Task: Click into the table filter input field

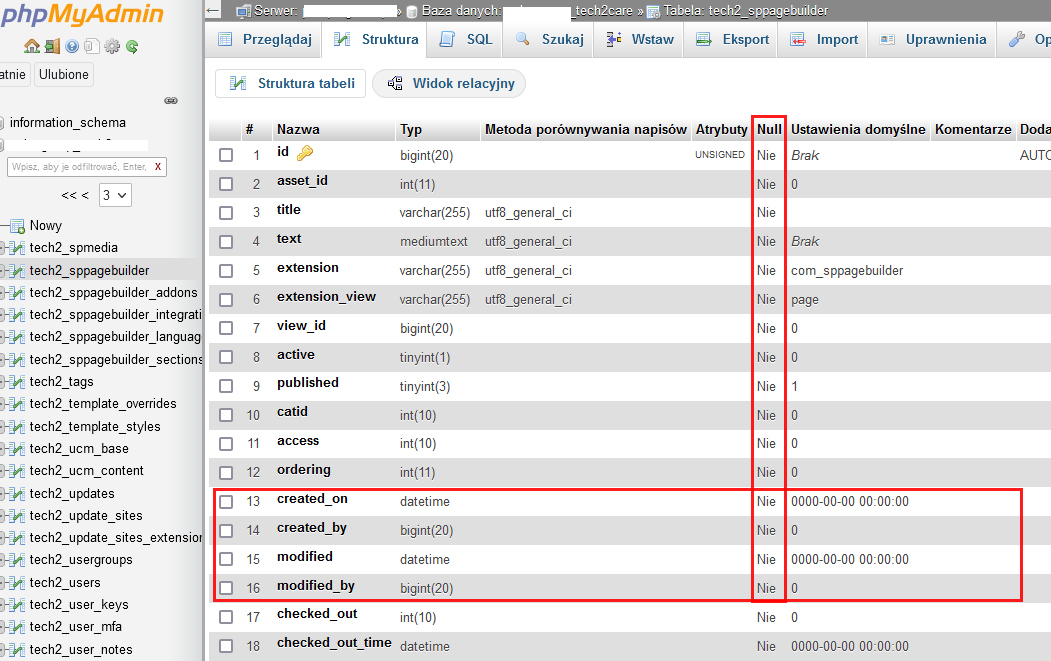Action: click(78, 167)
